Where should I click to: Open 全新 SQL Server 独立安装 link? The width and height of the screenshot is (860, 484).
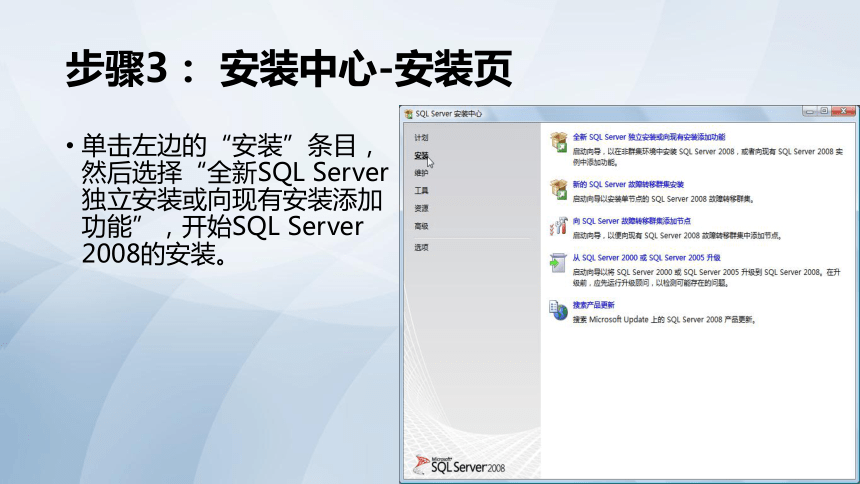click(649, 137)
